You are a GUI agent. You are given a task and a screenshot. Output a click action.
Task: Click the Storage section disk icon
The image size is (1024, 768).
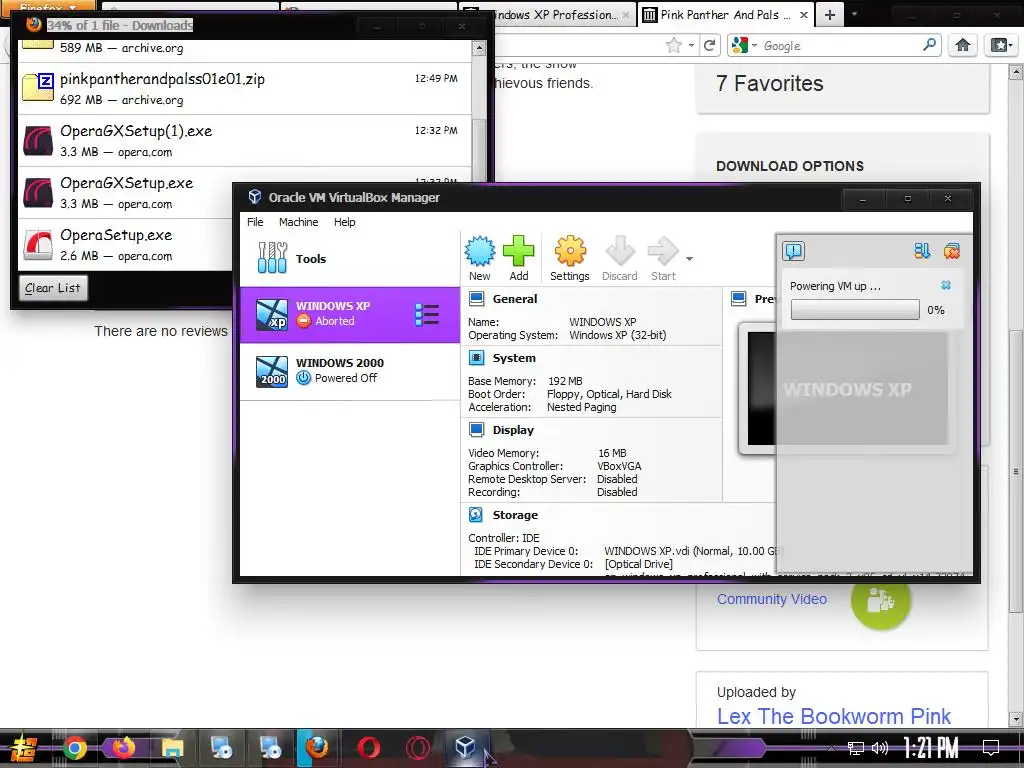476,515
